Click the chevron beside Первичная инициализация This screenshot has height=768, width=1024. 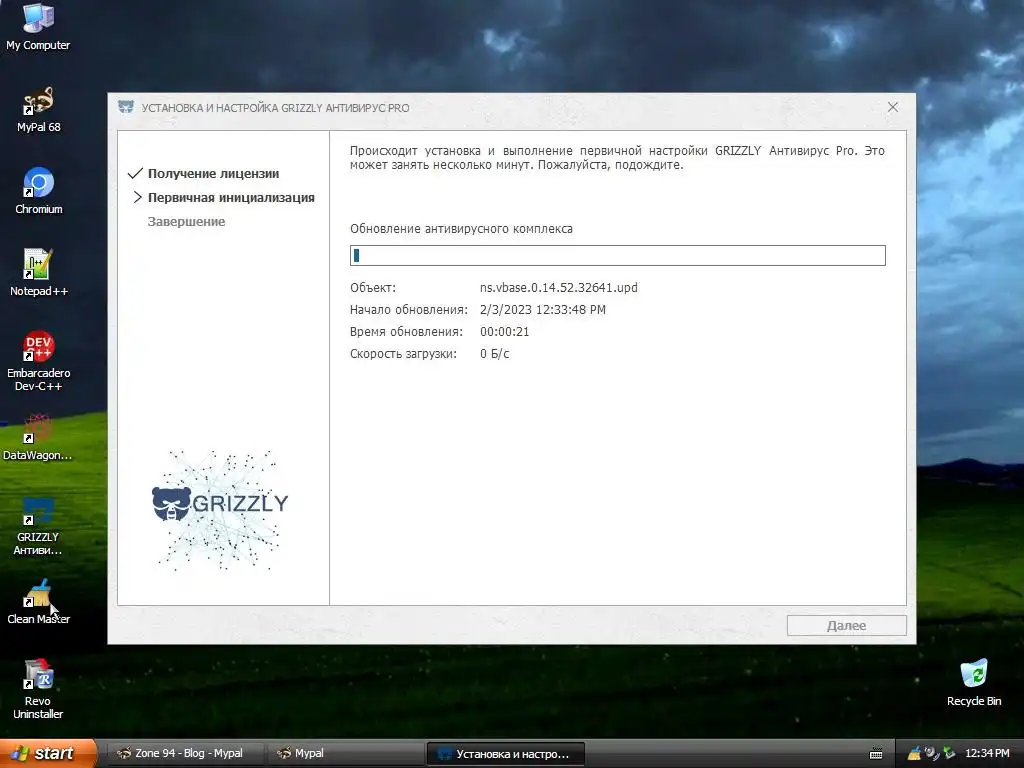click(137, 197)
